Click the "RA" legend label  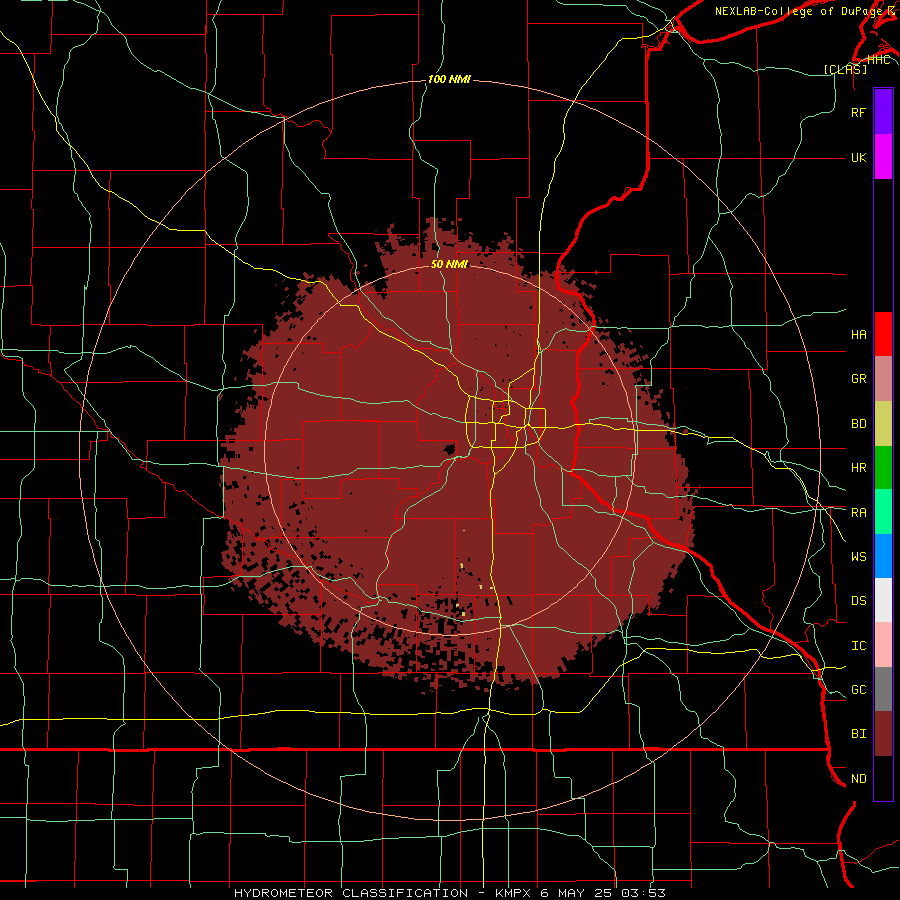pyautogui.click(x=858, y=513)
